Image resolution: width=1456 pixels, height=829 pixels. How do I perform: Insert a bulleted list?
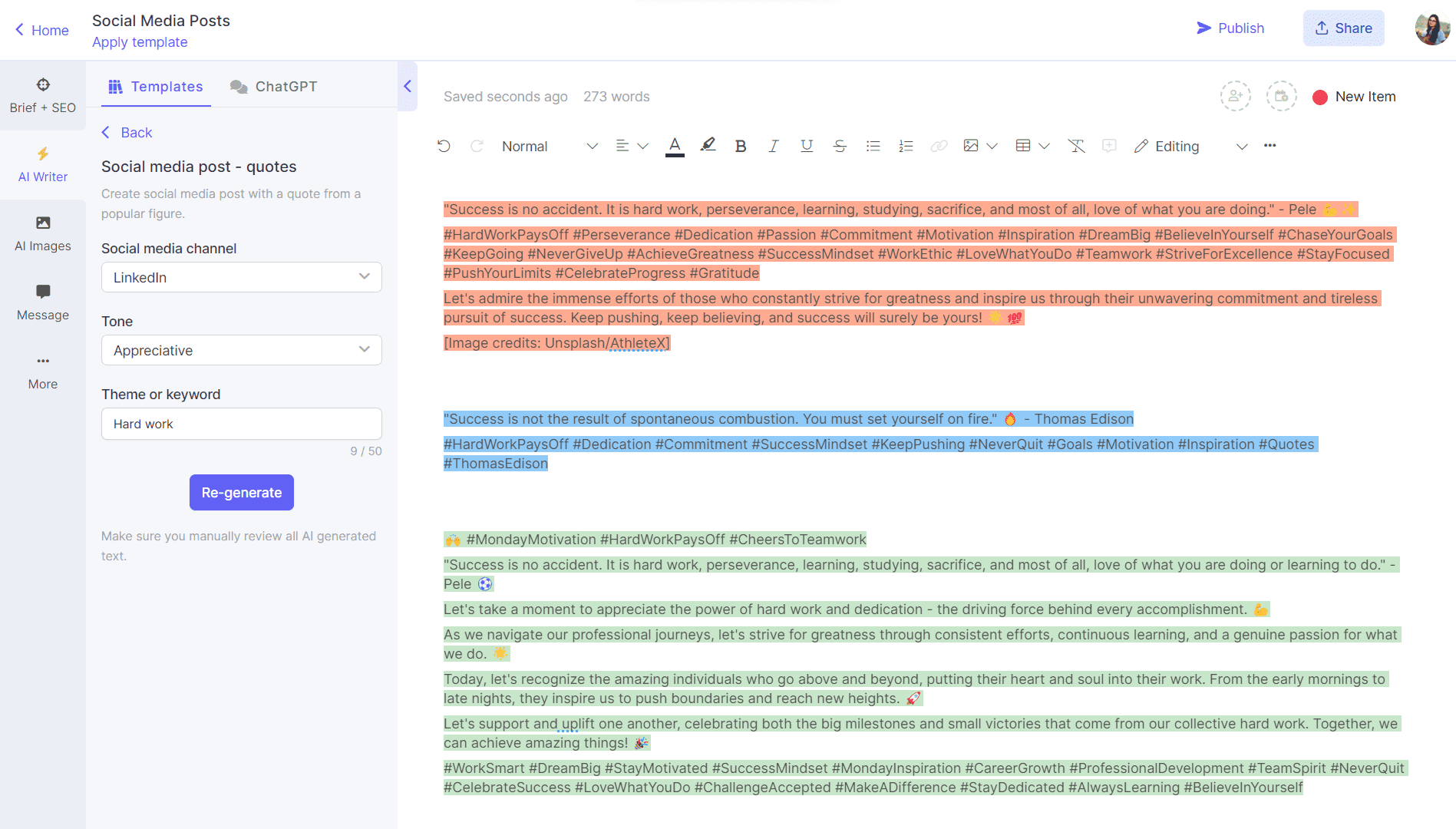[x=873, y=146]
